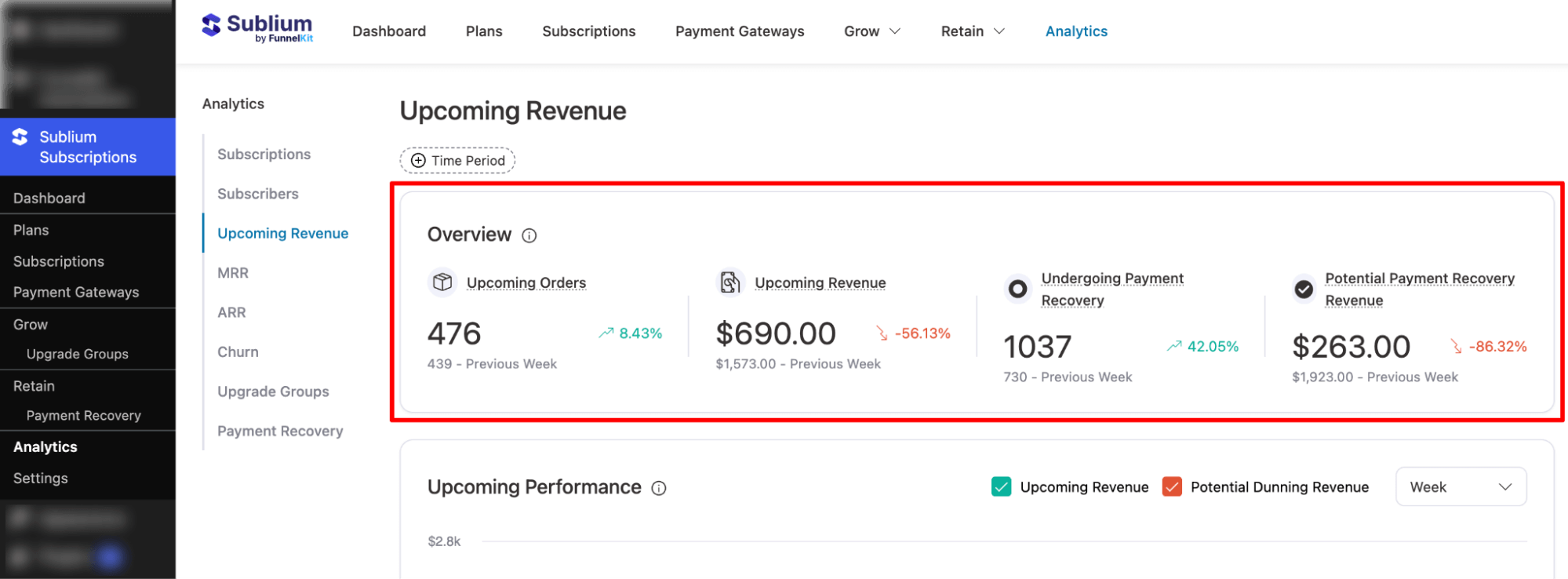Select Churn in the Analytics submenu
The height and width of the screenshot is (579, 1568).
click(238, 352)
